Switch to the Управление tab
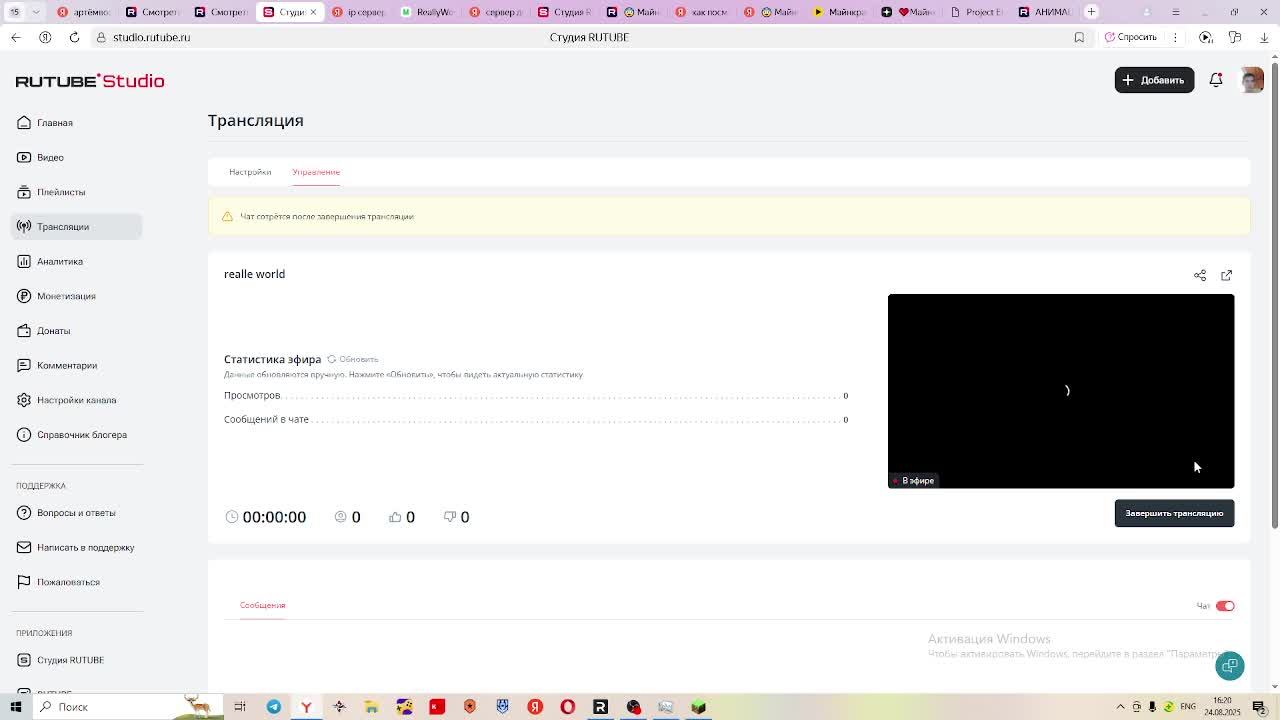 [x=316, y=172]
